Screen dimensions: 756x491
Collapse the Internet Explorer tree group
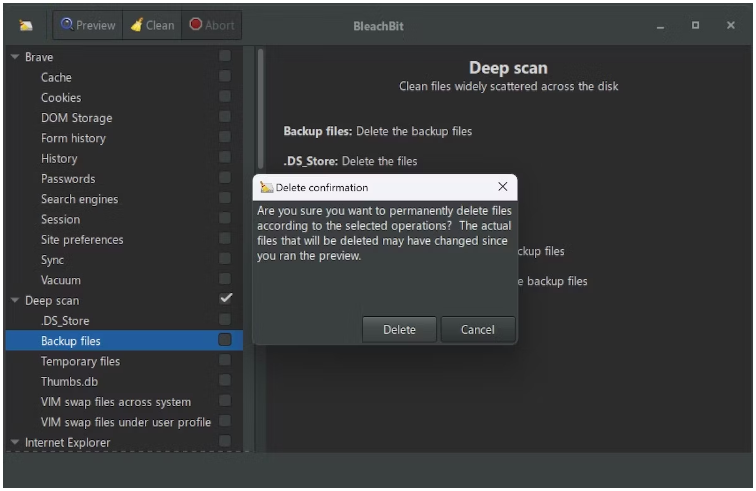pyautogui.click(x=14, y=442)
